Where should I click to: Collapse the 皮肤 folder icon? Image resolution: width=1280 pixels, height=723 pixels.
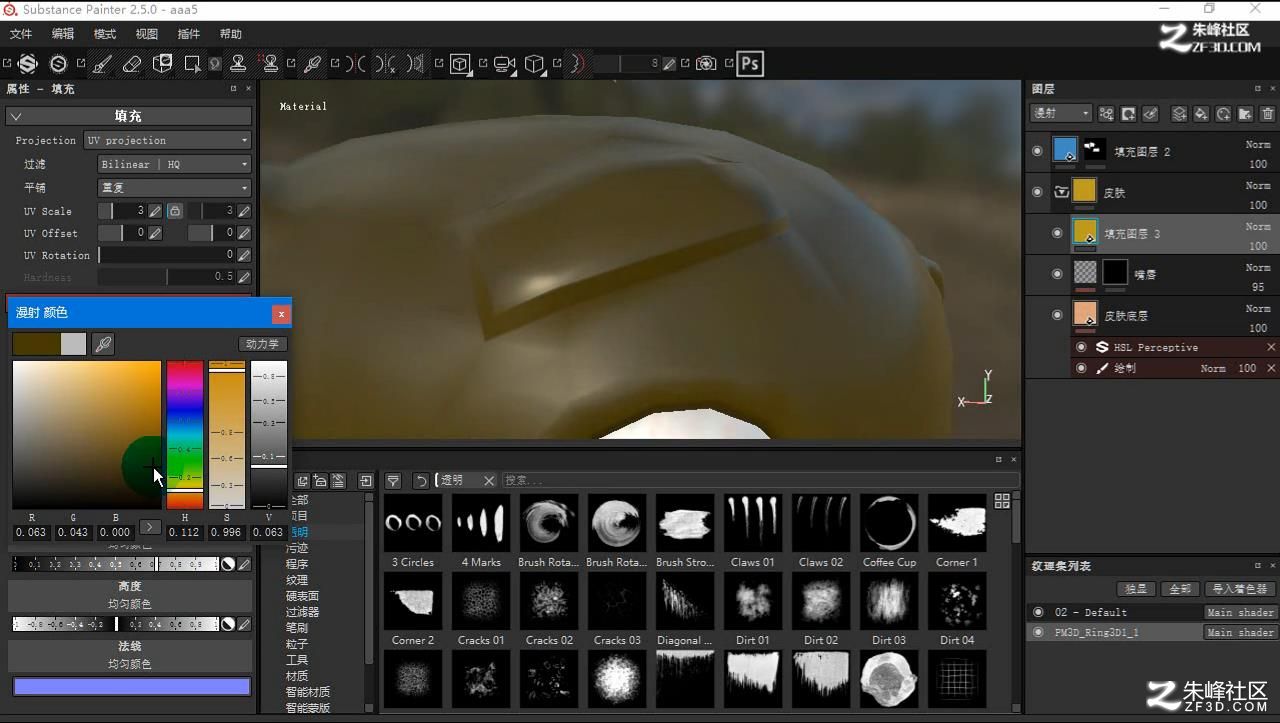tap(1061, 192)
